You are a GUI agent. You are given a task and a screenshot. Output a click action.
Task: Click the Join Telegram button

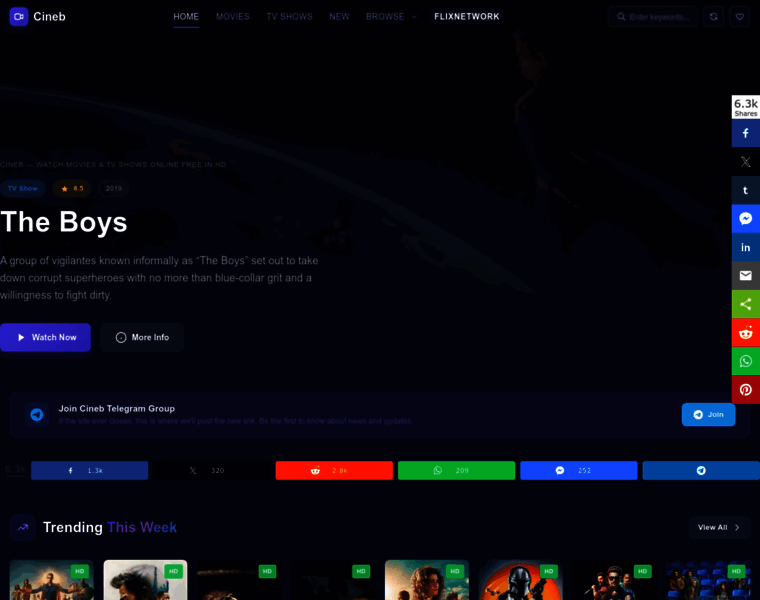point(708,415)
